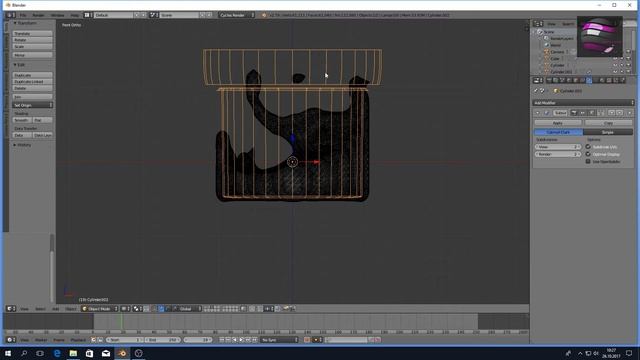The width and height of the screenshot is (640, 360).
Task: Select Simple subdivision type
Action: [x=608, y=132]
